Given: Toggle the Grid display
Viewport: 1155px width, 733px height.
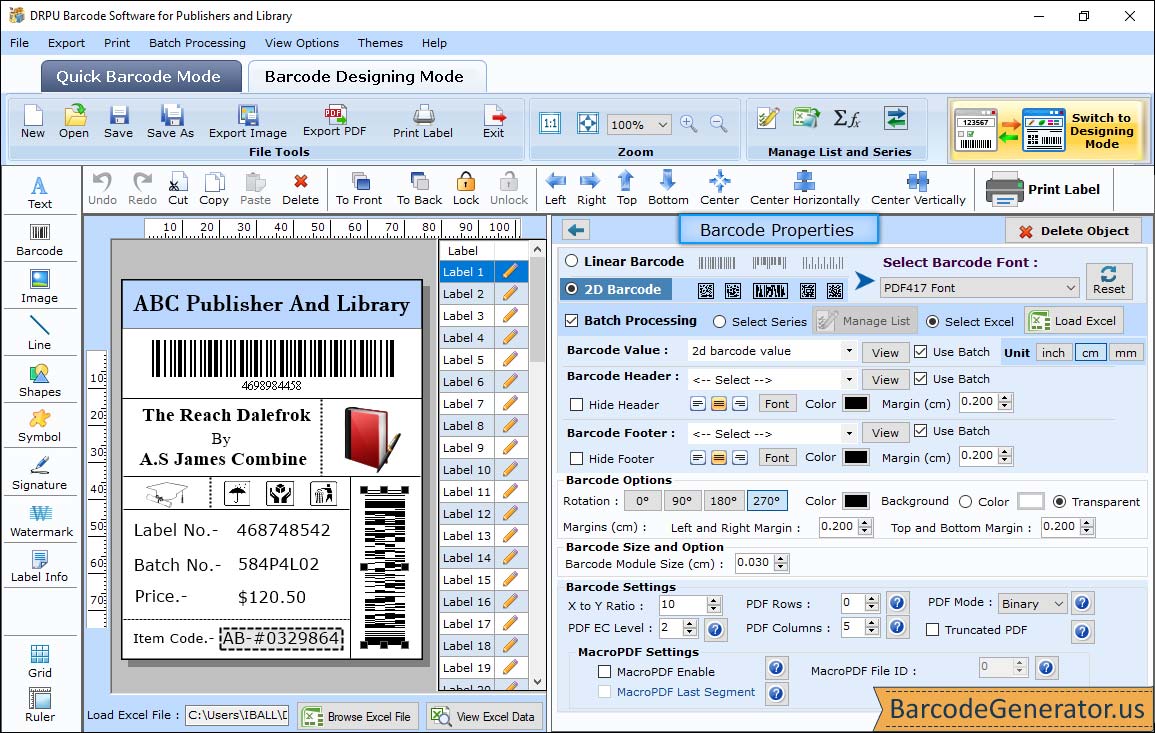Looking at the screenshot, I should 40,661.
